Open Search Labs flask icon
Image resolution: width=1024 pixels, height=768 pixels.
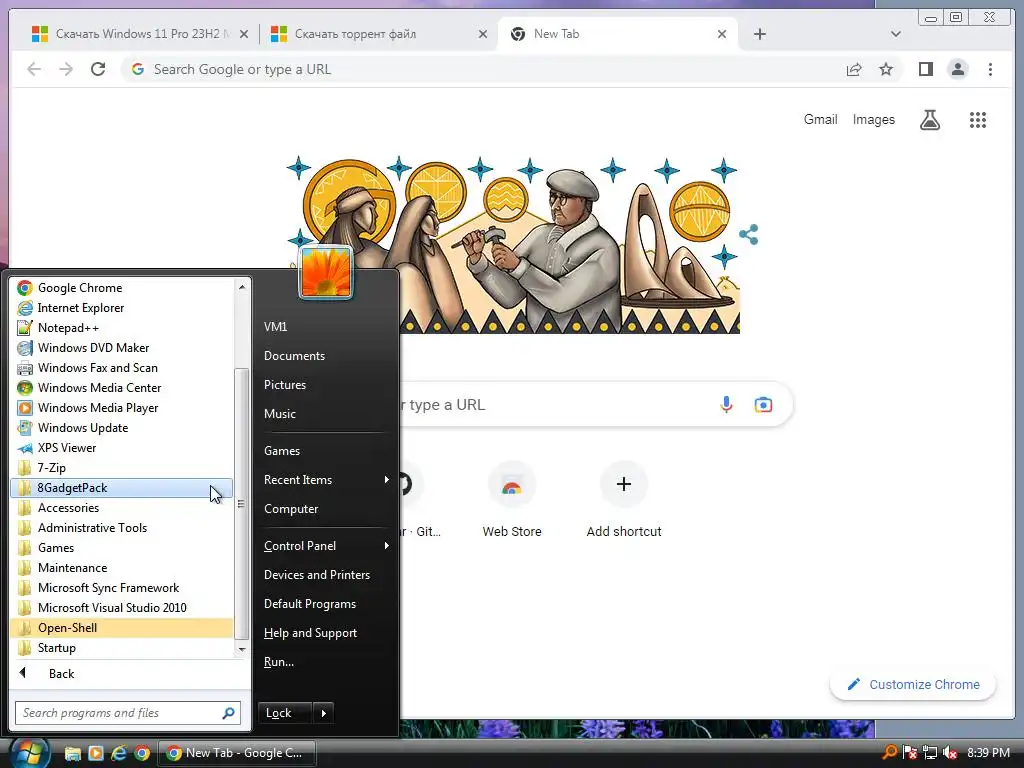(930, 120)
